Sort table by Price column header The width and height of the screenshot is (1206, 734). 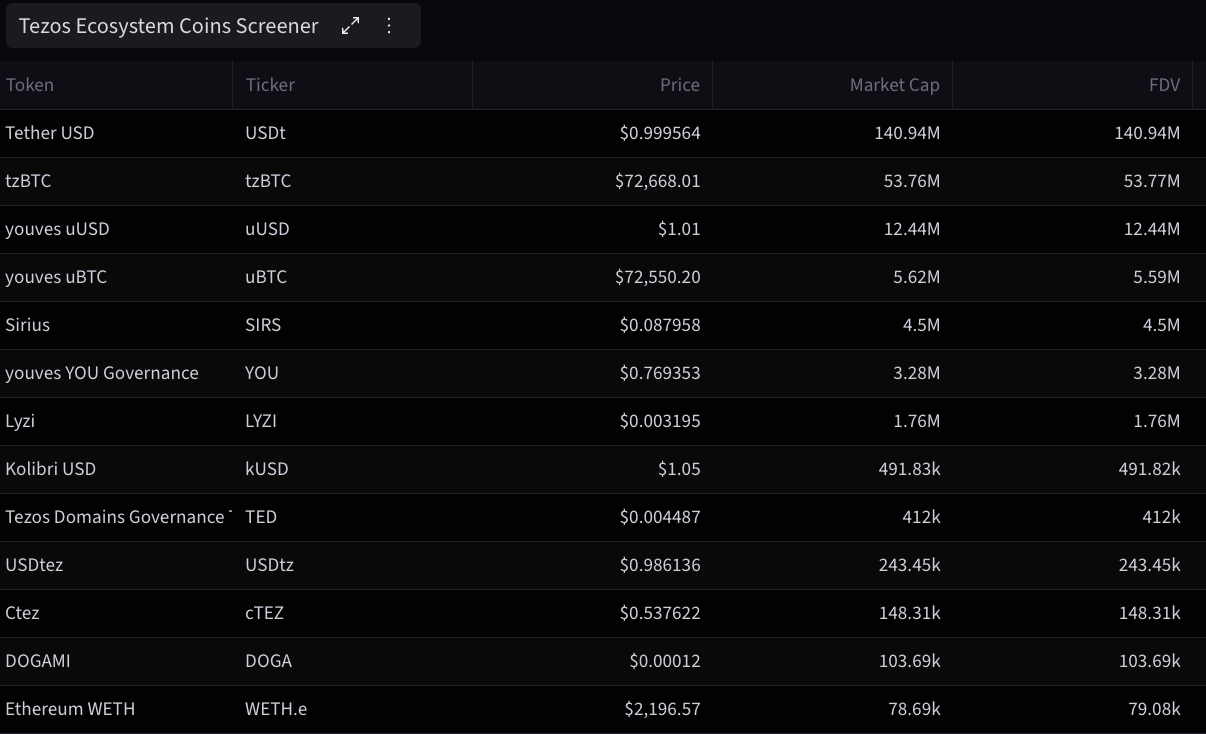pos(680,85)
